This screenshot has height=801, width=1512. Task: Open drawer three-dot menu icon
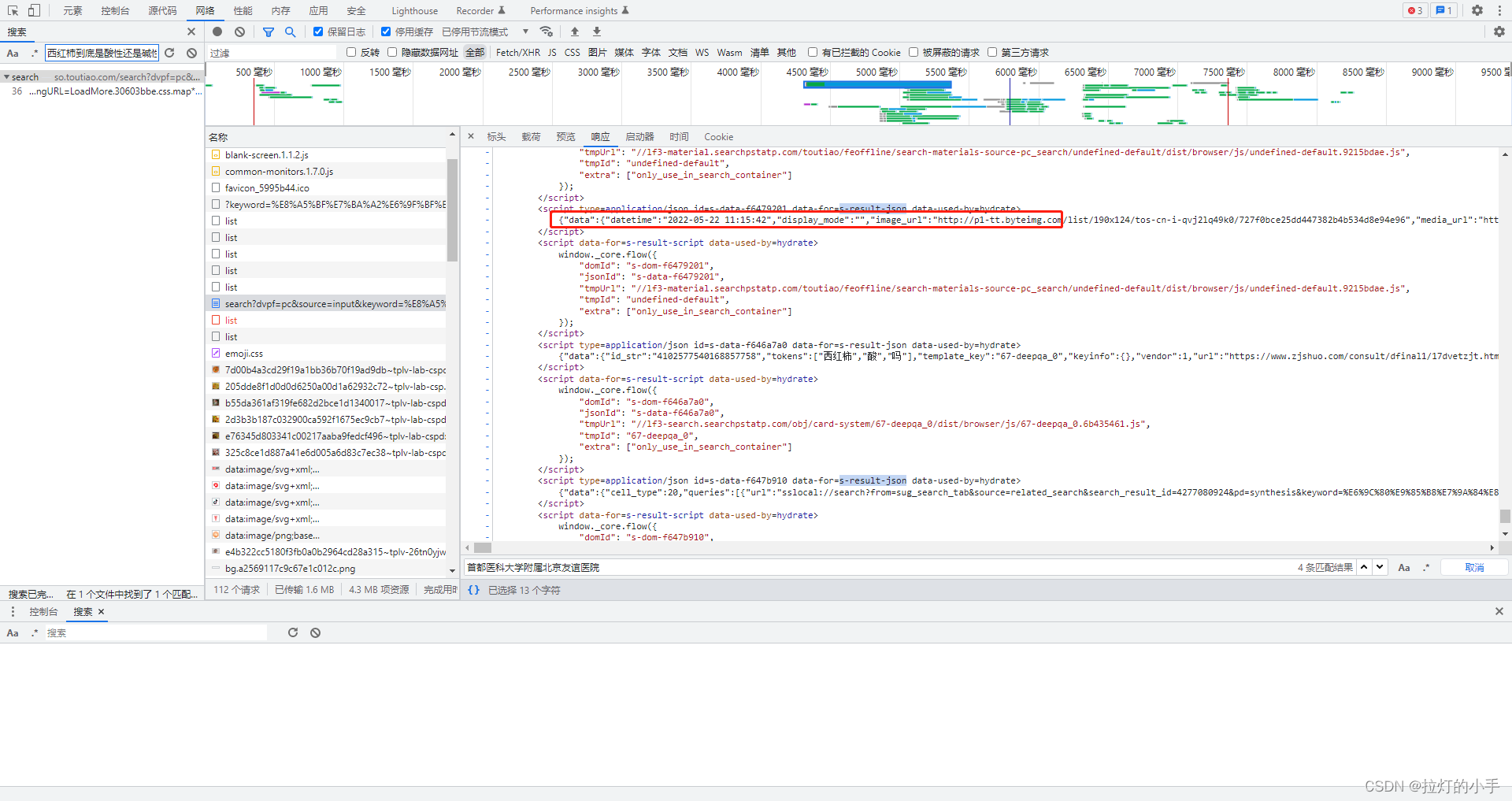click(13, 611)
